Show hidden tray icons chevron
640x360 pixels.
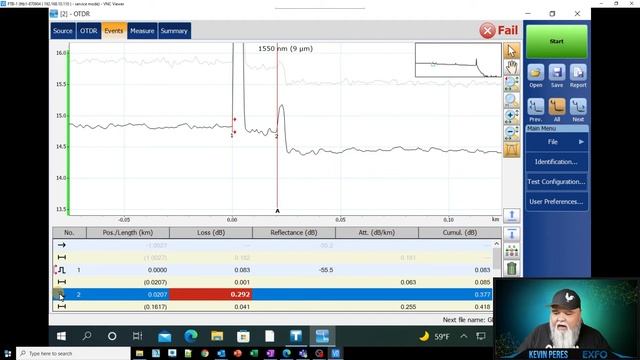(464, 336)
